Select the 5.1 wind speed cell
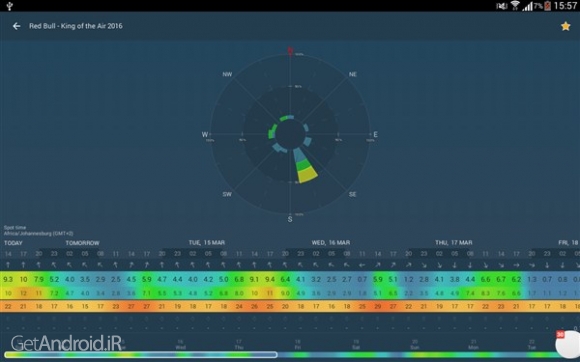 tap(393, 279)
